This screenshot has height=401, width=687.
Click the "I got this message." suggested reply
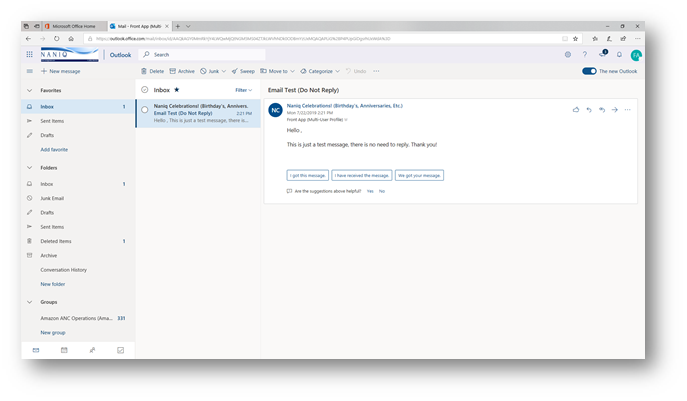301,175
